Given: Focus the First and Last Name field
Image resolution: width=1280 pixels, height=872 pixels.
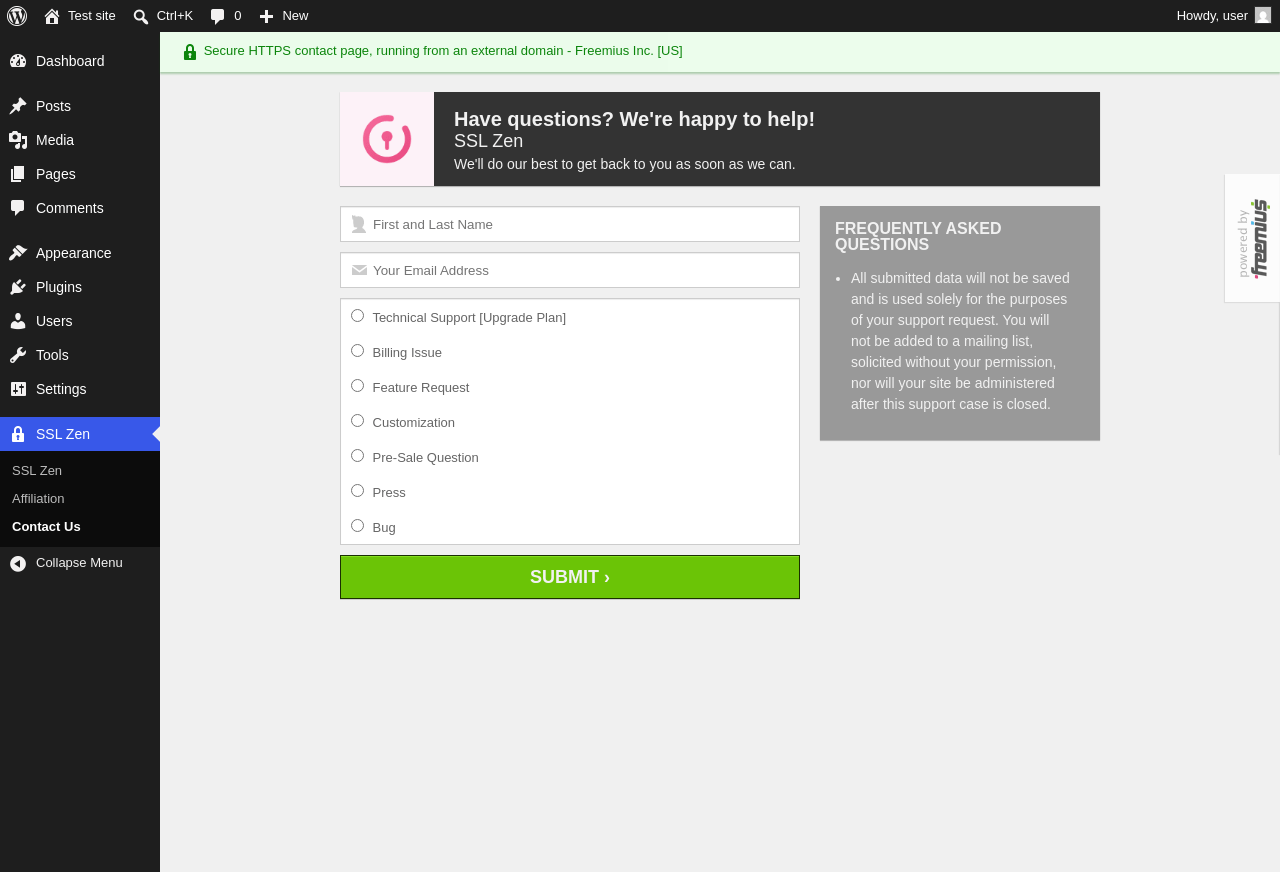Looking at the screenshot, I should click(x=570, y=224).
